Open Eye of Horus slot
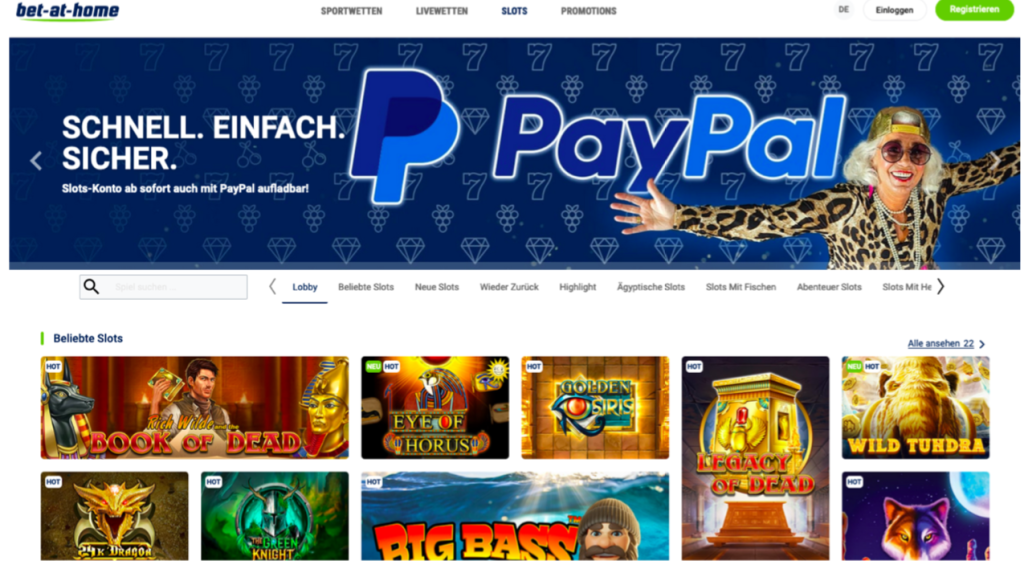This screenshot has width=1024, height=565. [435, 408]
